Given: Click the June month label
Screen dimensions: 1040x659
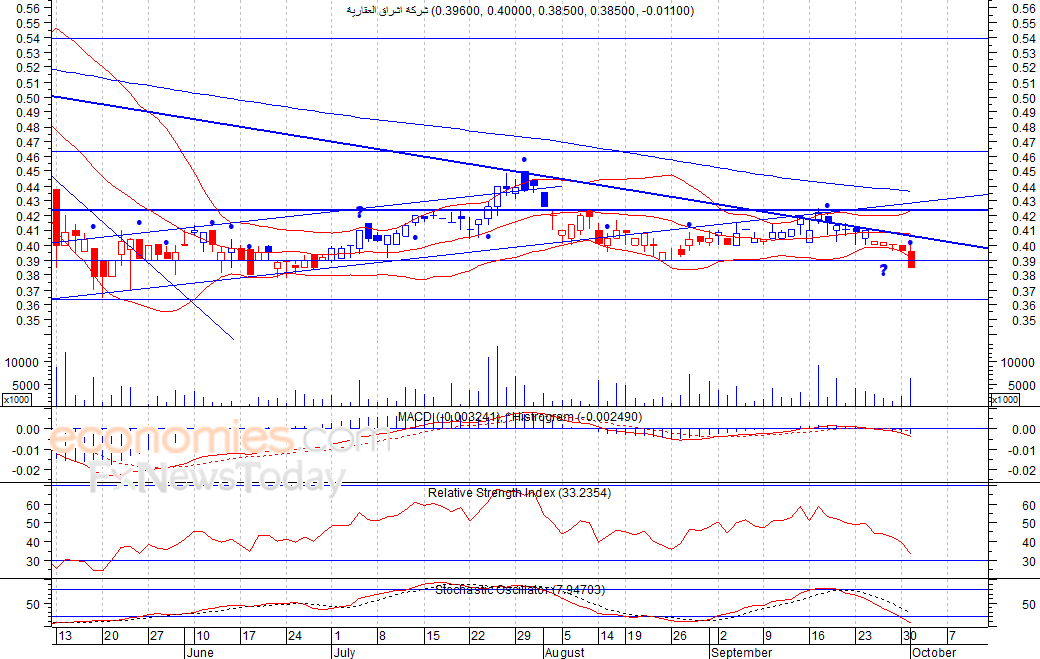Looking at the screenshot, I should pyautogui.click(x=200, y=652).
